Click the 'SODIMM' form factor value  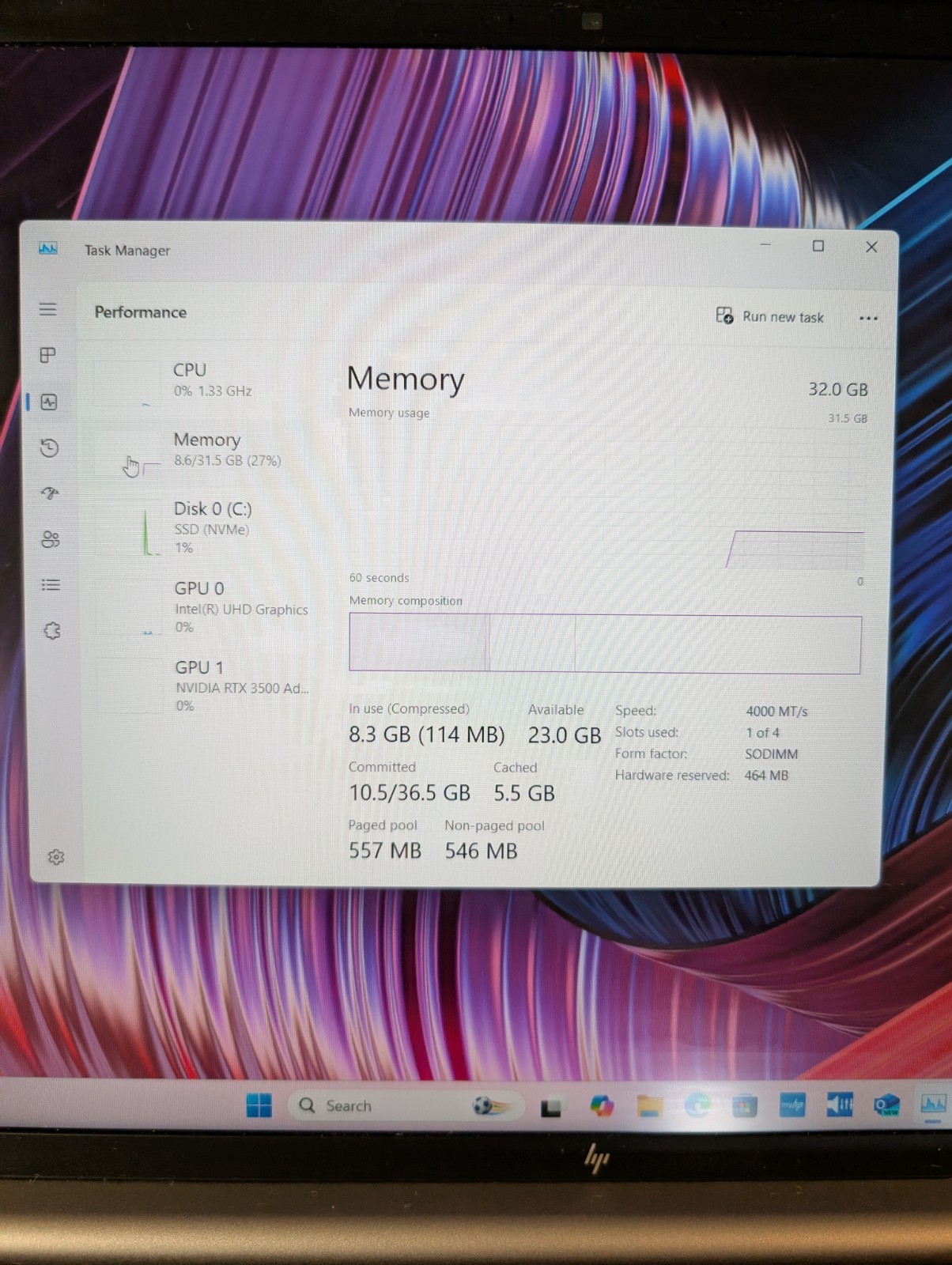[771, 754]
